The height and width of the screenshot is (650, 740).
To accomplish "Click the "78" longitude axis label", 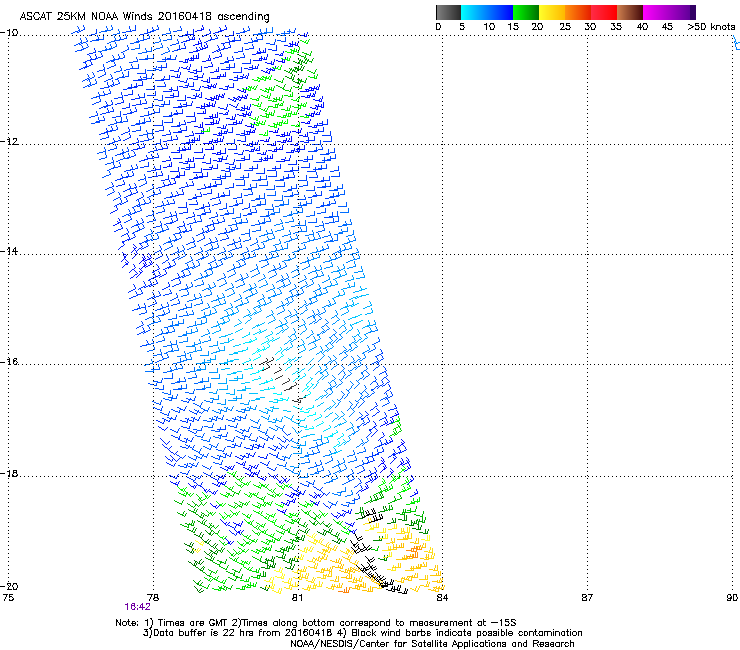I will (153, 598).
